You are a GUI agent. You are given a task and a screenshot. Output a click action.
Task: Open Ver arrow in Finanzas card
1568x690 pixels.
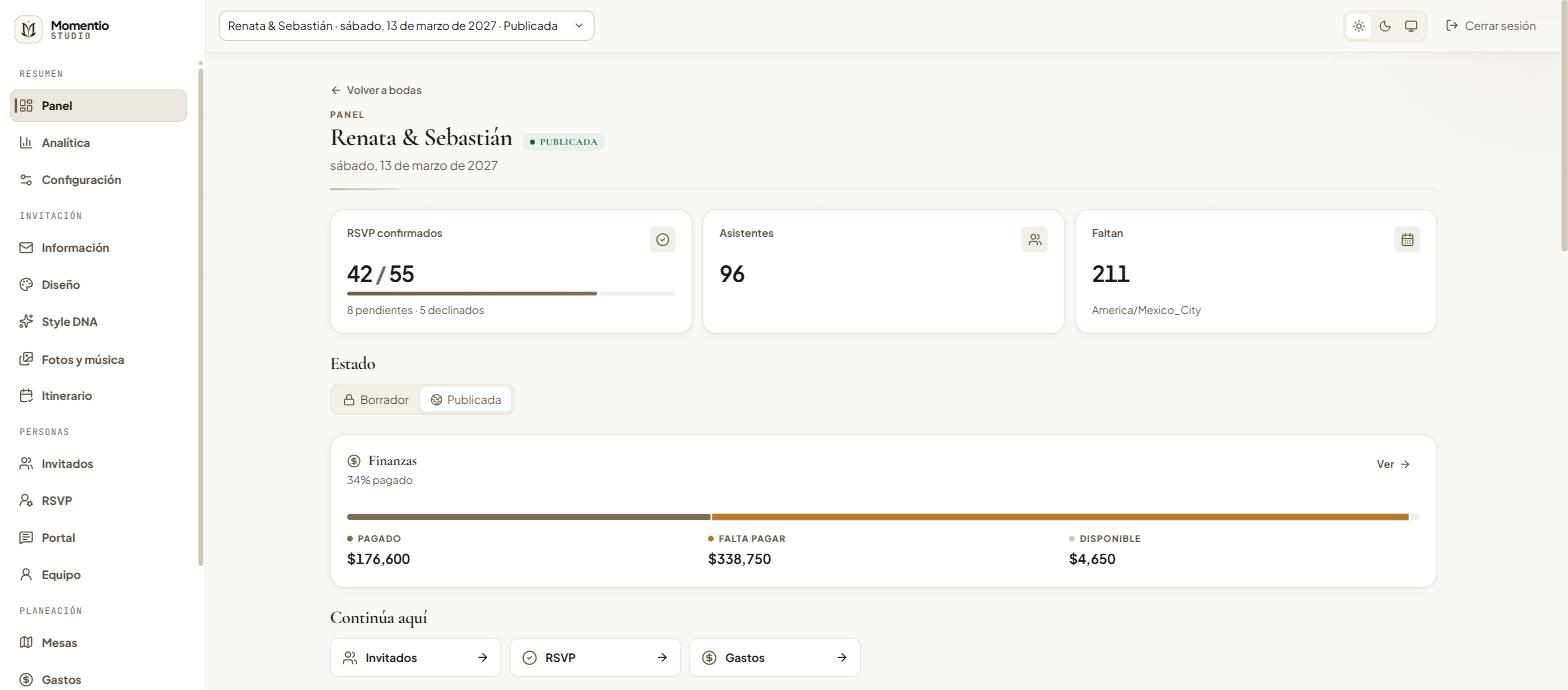click(1393, 464)
